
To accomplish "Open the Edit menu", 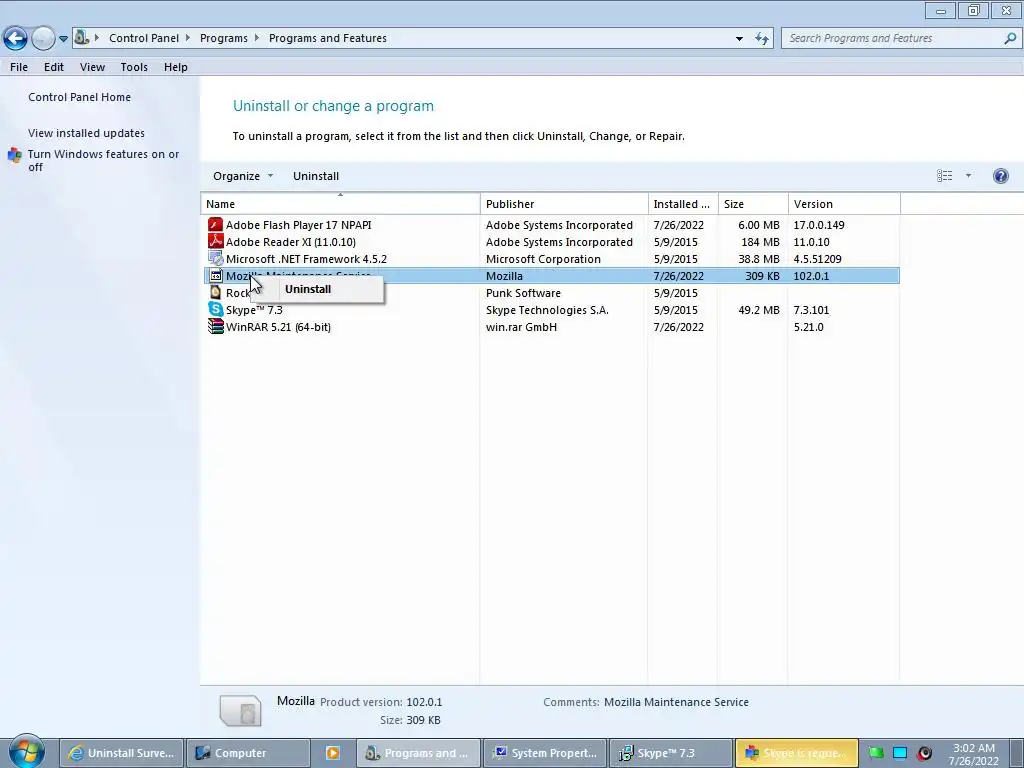I will 54,67.
